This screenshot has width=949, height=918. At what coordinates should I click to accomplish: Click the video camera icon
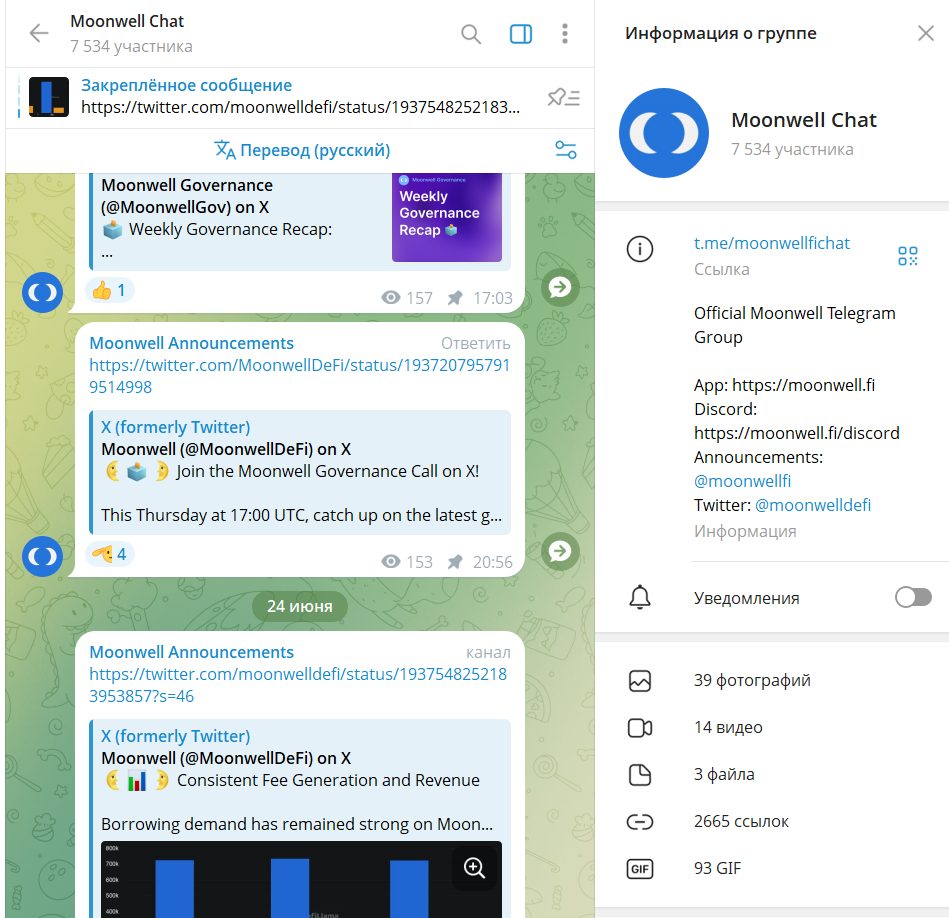pyautogui.click(x=640, y=727)
